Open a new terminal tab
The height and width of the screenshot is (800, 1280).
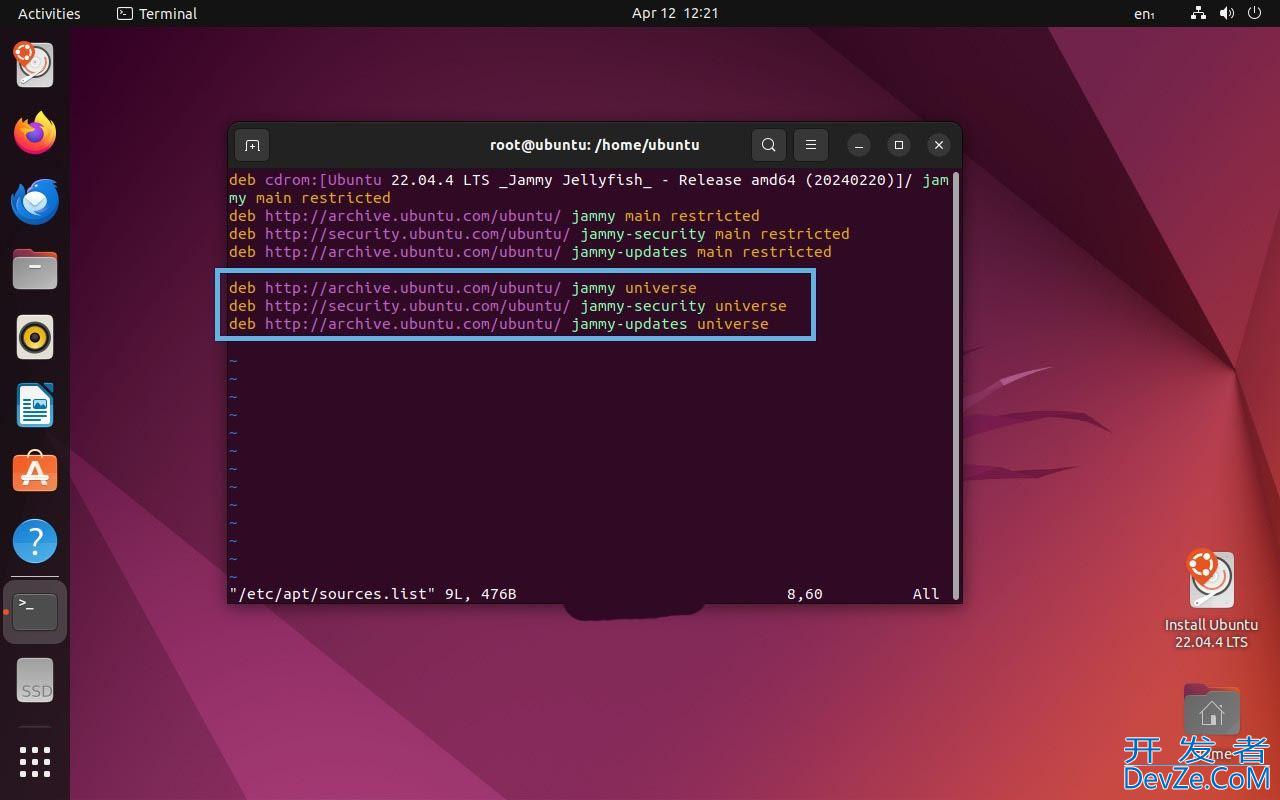[x=252, y=145]
